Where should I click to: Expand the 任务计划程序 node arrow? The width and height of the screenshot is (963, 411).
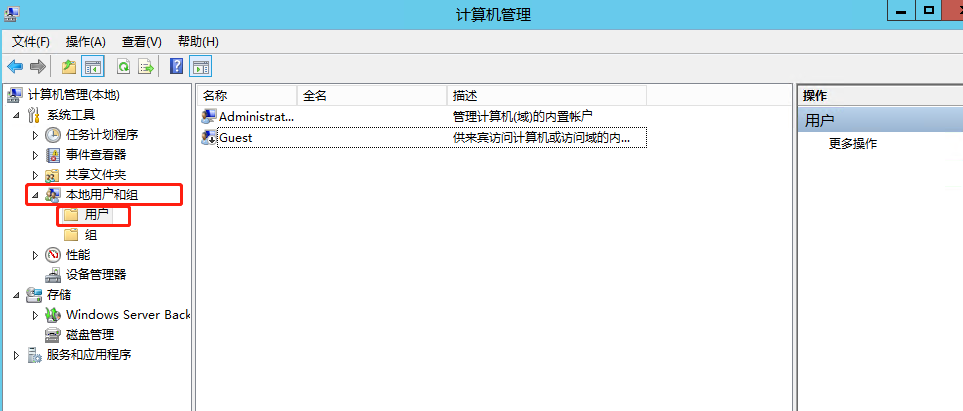[35, 135]
